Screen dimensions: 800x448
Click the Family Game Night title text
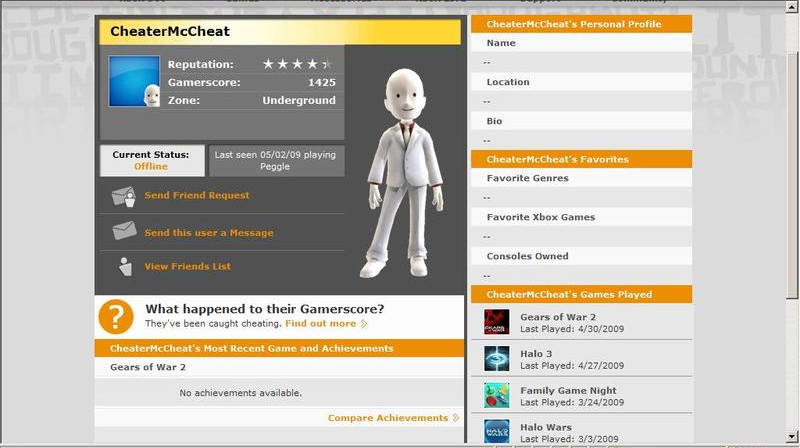(568, 390)
